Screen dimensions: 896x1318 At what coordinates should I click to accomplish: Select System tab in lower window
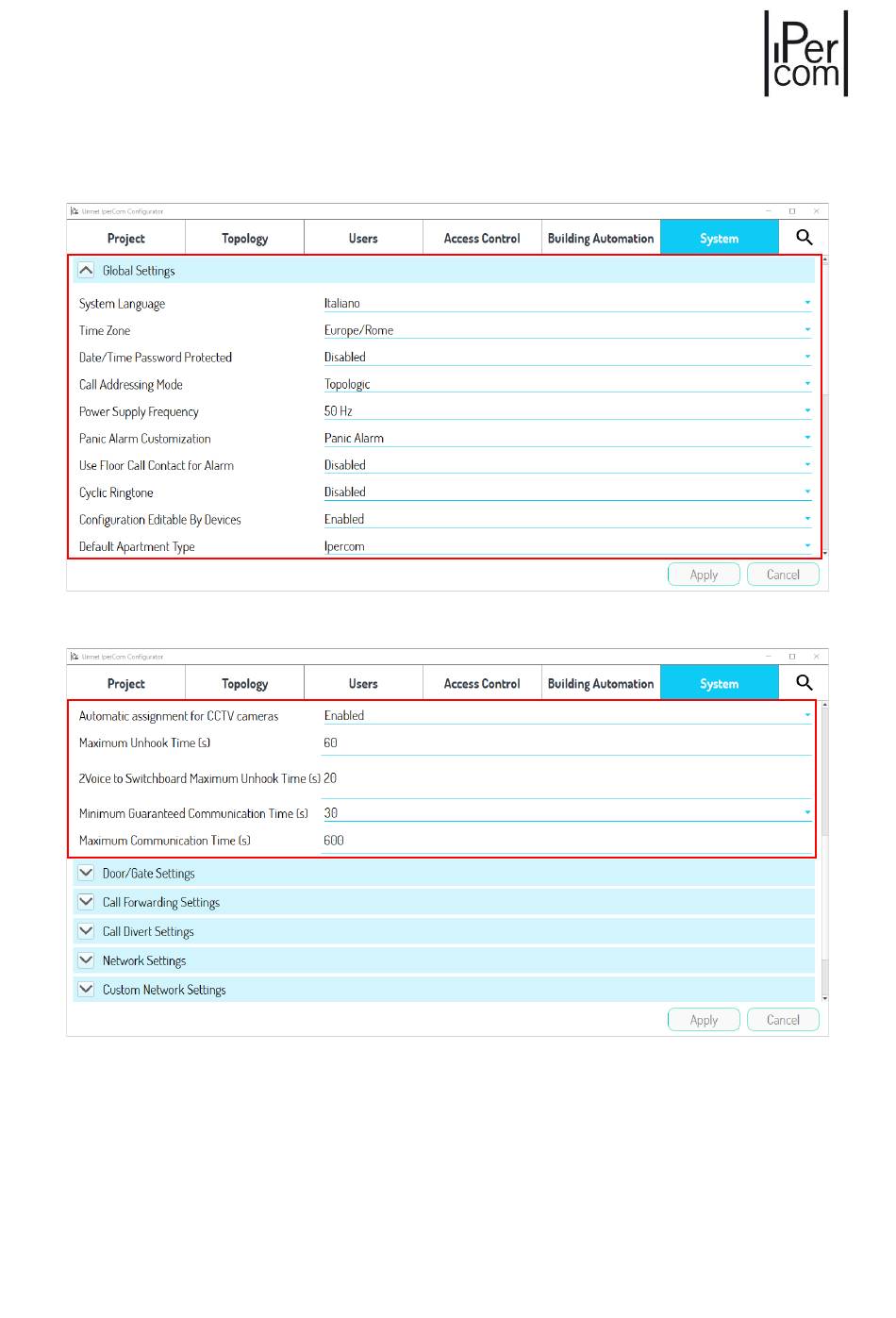tap(720, 684)
